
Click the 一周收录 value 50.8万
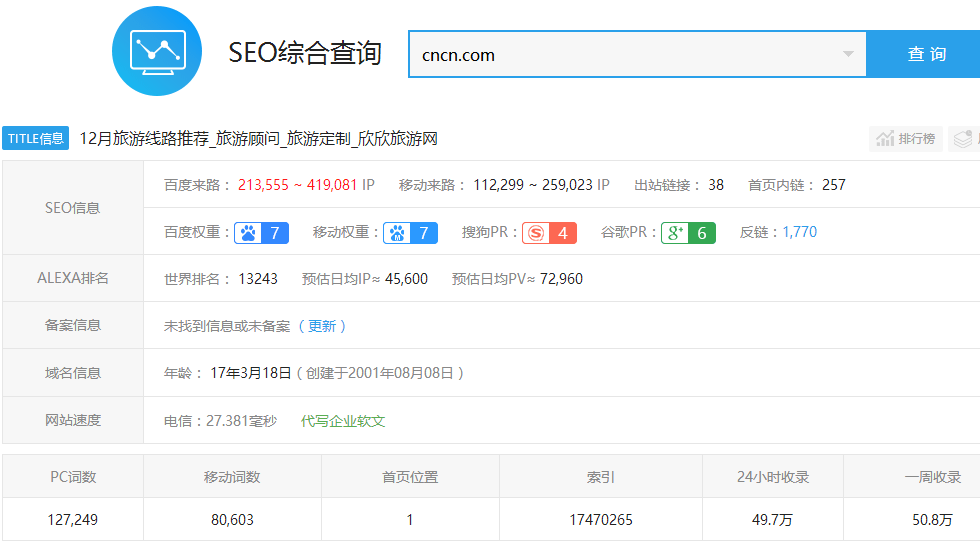[x=932, y=519]
